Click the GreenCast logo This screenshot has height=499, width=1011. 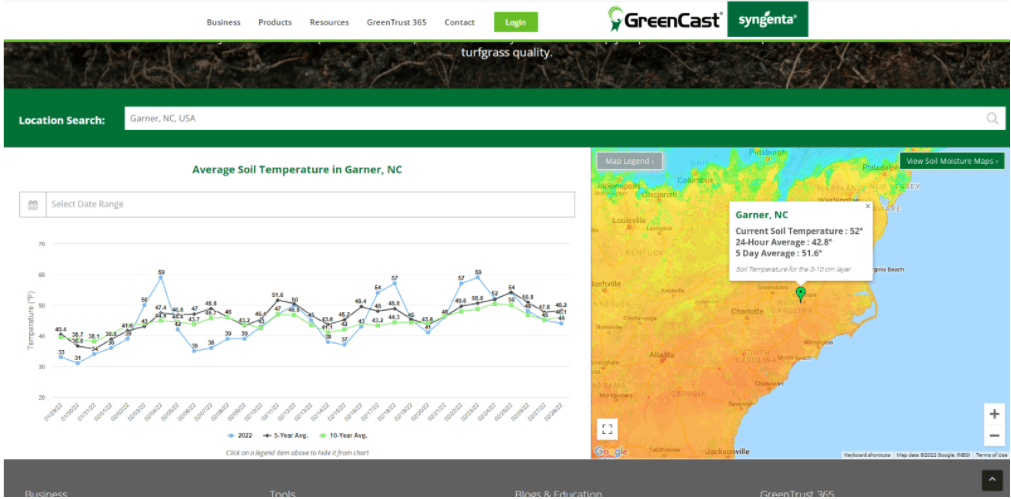point(665,20)
